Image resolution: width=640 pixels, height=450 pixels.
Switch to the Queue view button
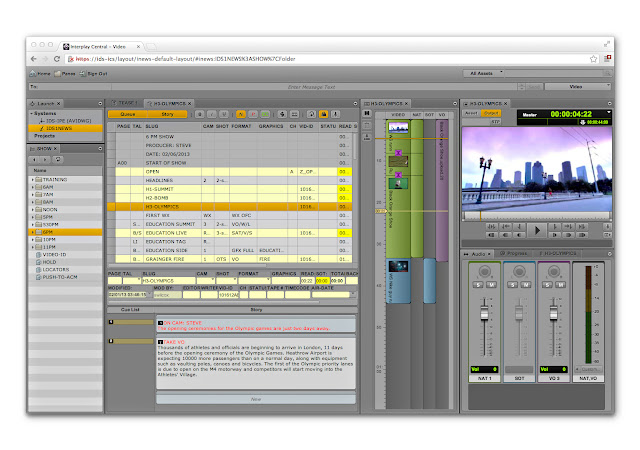coord(128,114)
